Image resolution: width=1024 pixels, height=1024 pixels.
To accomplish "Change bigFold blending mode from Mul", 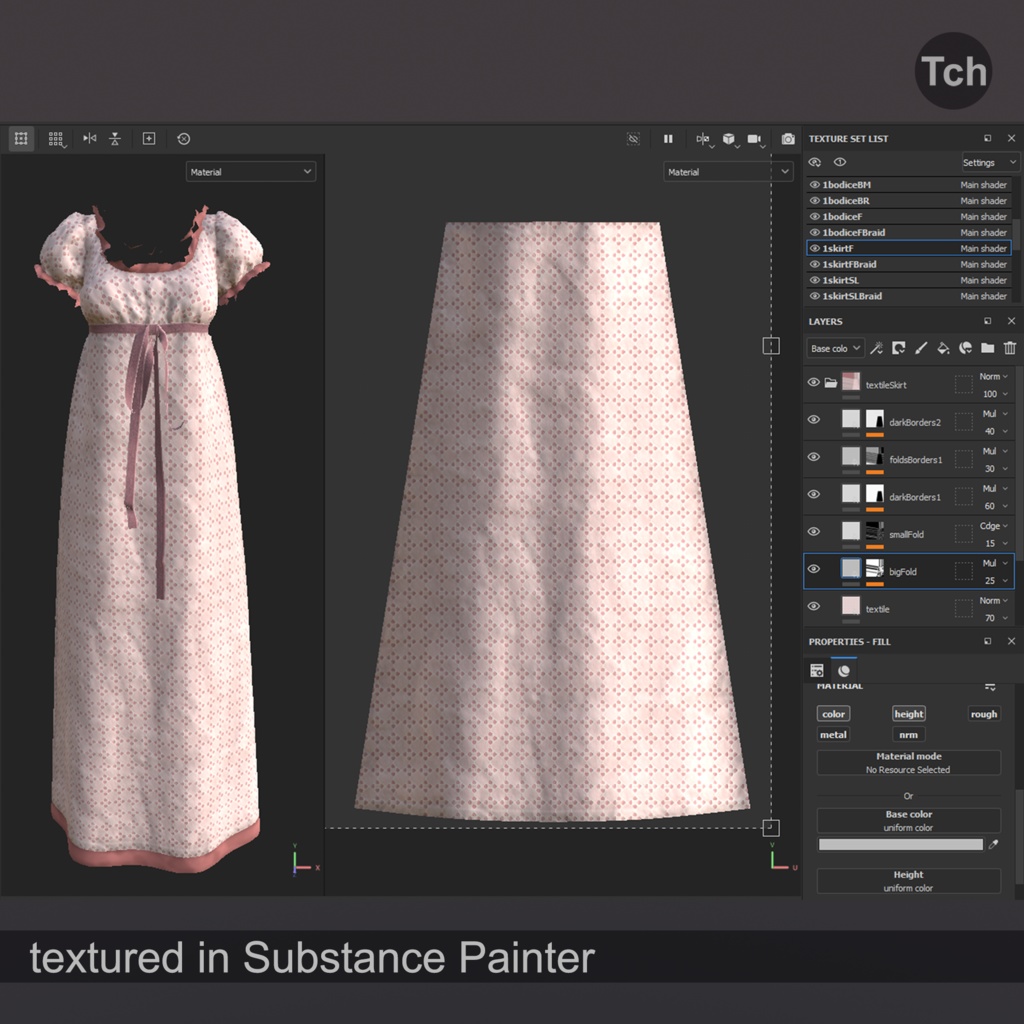I will pos(993,564).
